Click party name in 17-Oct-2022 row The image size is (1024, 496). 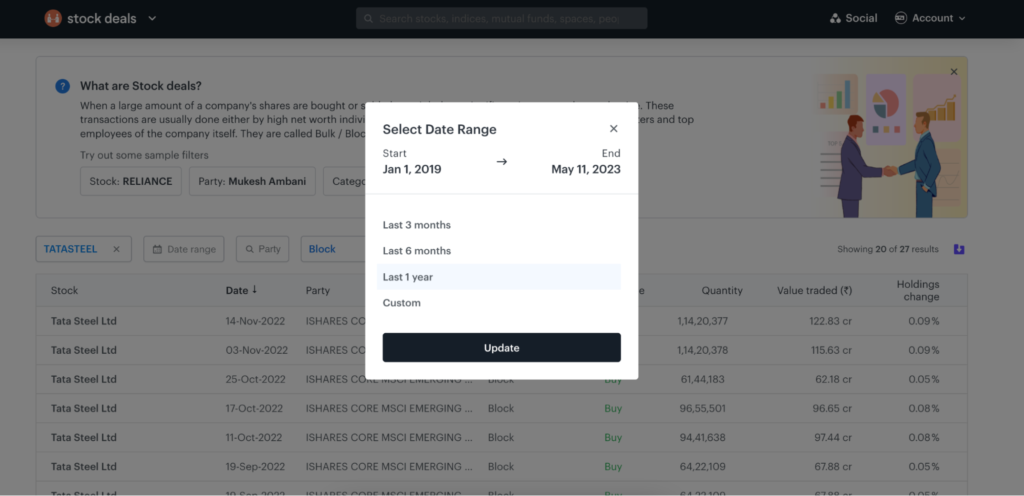(389, 409)
